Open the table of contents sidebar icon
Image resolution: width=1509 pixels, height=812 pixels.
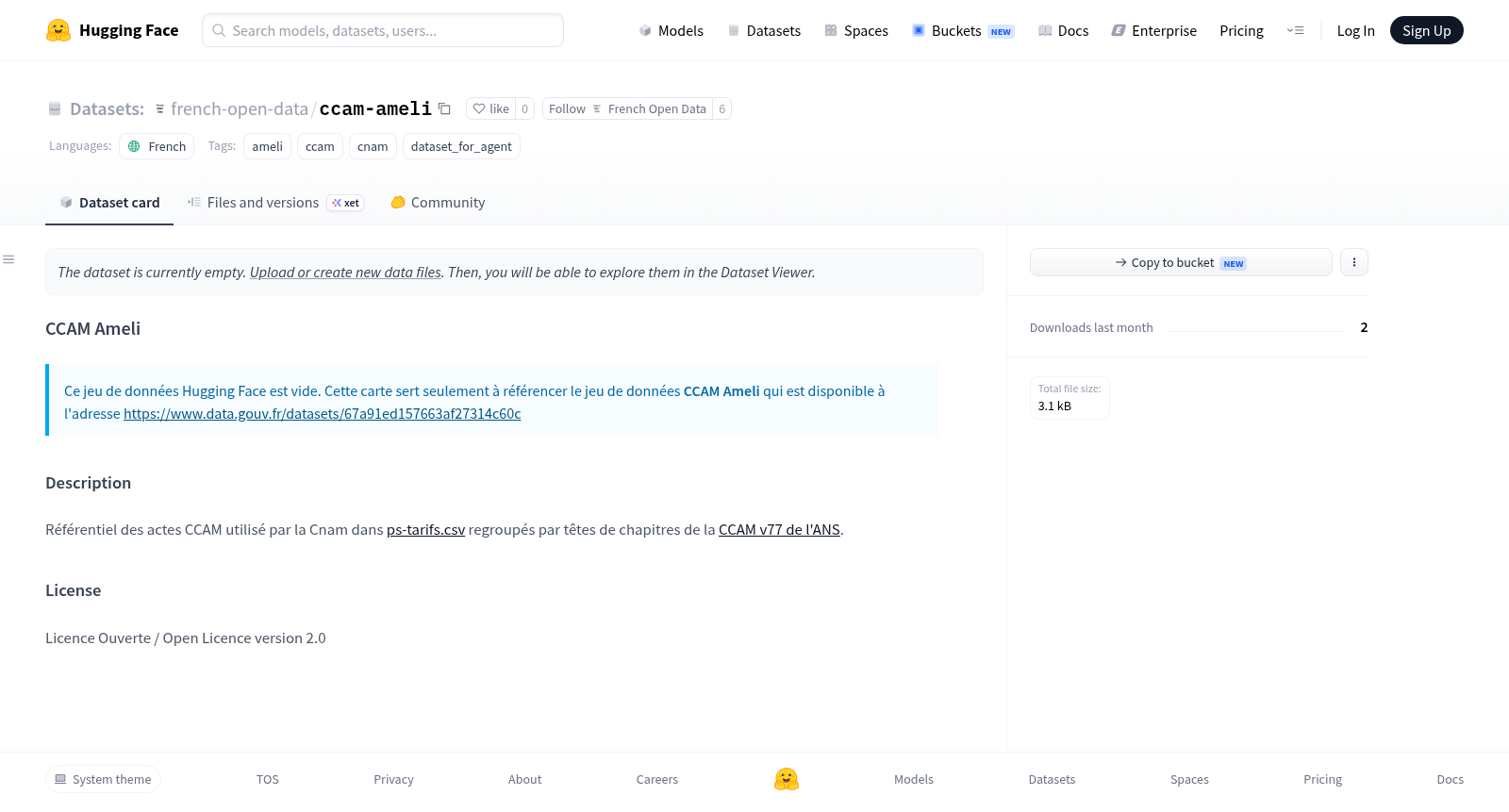8,259
